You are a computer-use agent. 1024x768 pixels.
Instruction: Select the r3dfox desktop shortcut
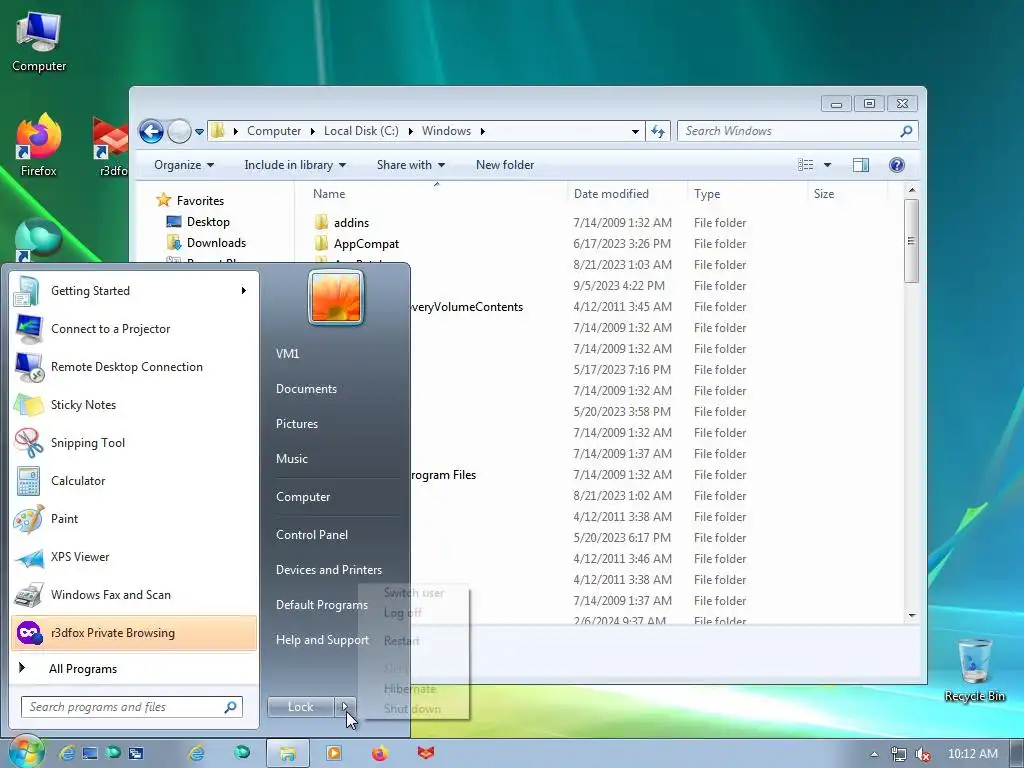pyautogui.click(x=110, y=145)
